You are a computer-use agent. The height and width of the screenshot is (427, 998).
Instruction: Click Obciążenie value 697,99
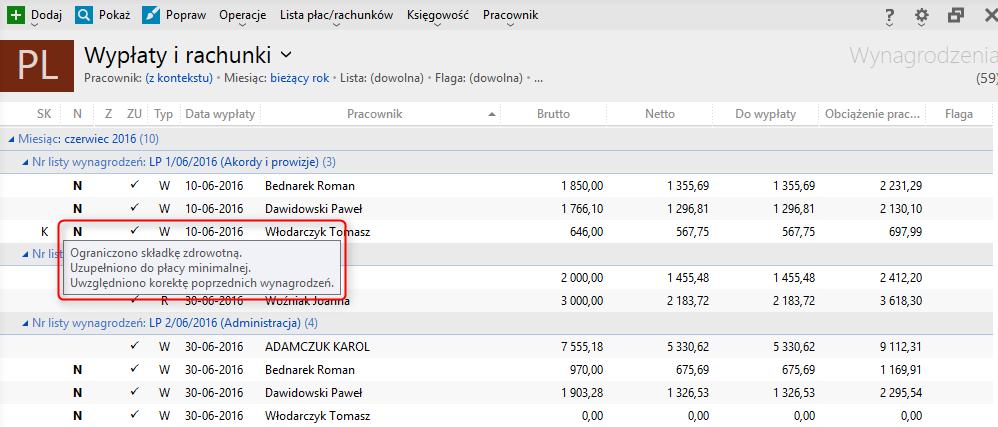point(907,232)
